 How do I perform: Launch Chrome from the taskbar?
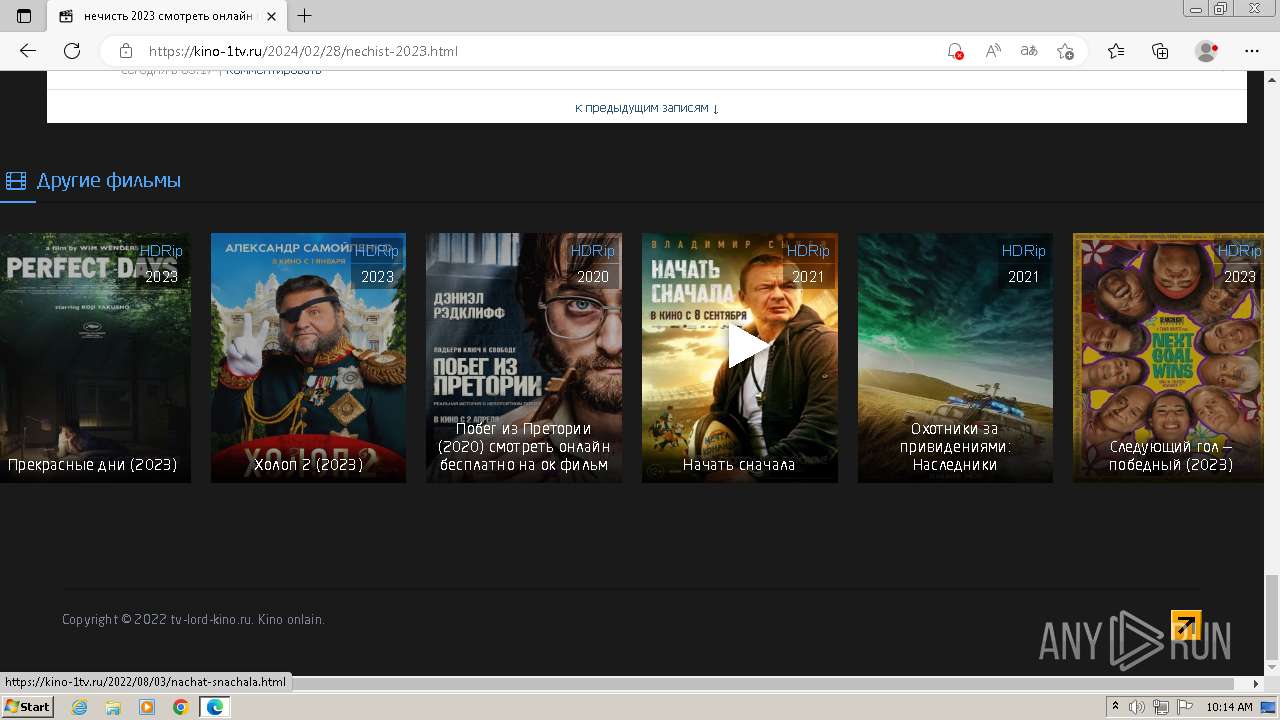coord(180,707)
